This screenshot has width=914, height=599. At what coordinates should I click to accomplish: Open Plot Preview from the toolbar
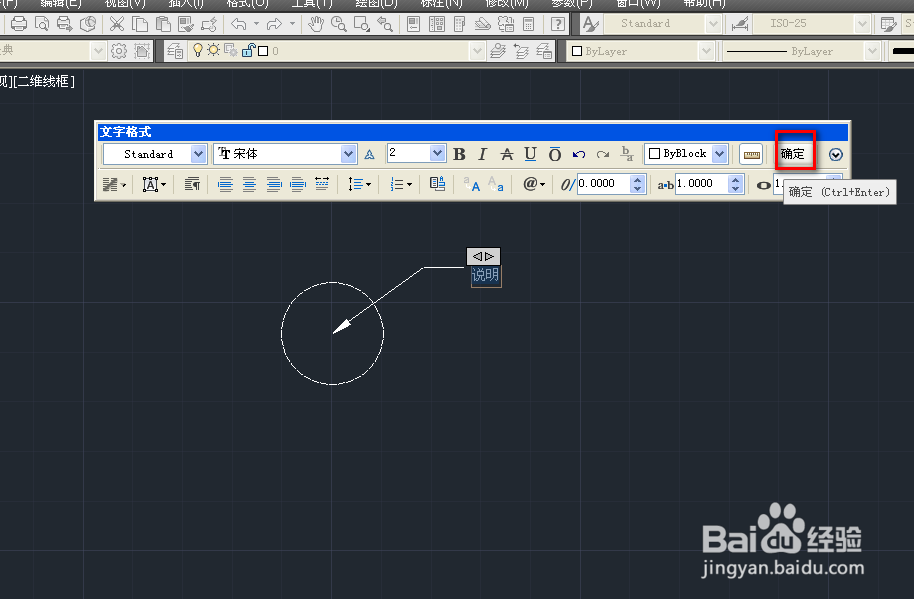click(x=41, y=24)
